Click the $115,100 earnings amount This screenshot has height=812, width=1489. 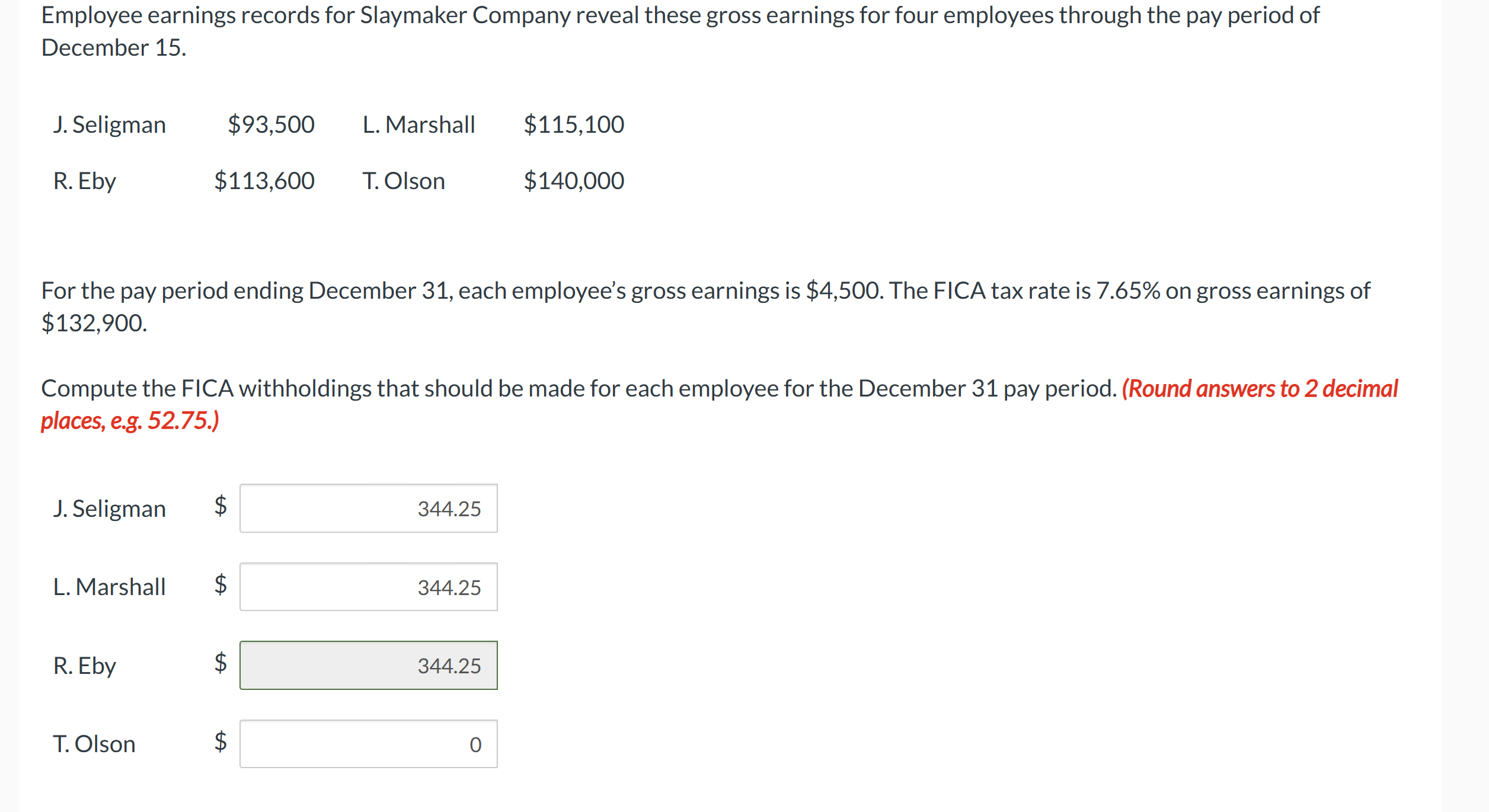[573, 124]
